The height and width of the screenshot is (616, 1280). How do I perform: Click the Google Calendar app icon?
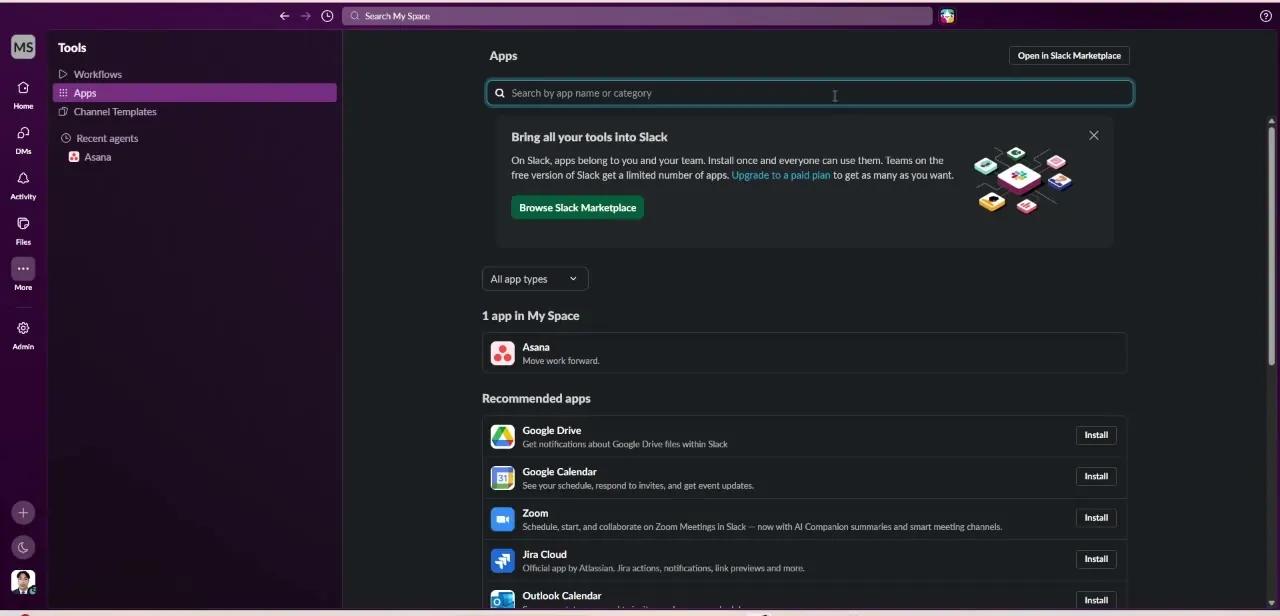503,478
